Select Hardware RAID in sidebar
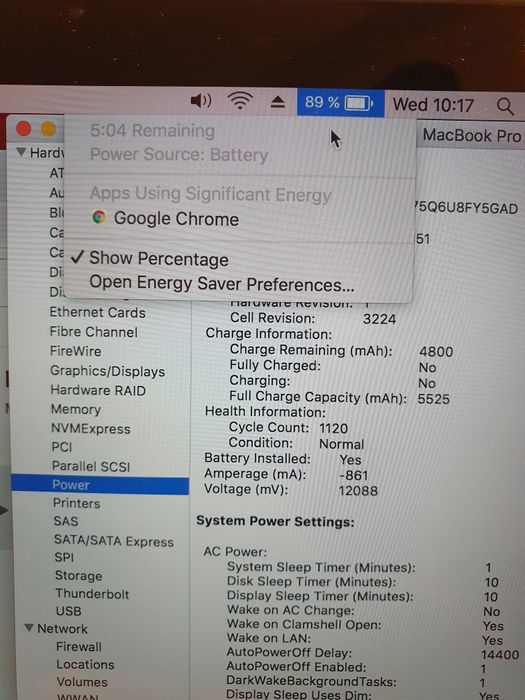525x700 pixels. 98,390
